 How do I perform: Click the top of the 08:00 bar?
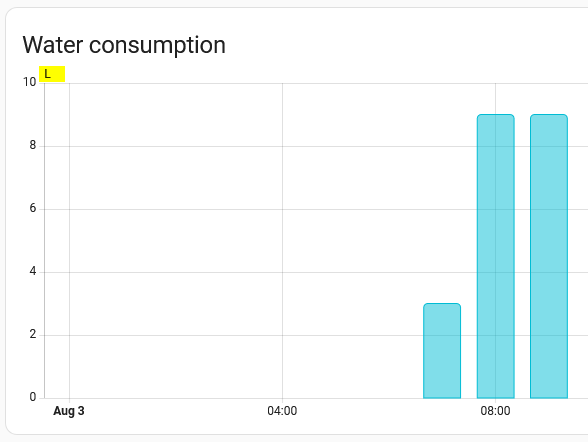click(x=496, y=117)
